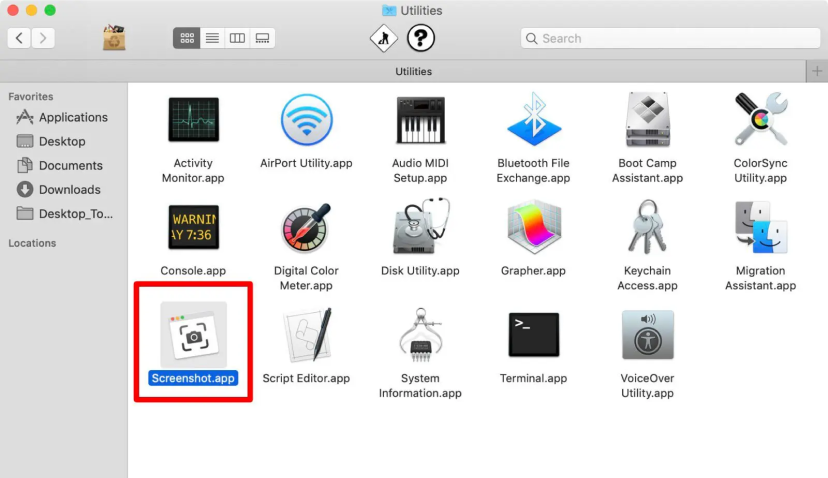Screen dimensions: 828x478
Task: Click the Script Editor.app name label
Action: coord(306,378)
